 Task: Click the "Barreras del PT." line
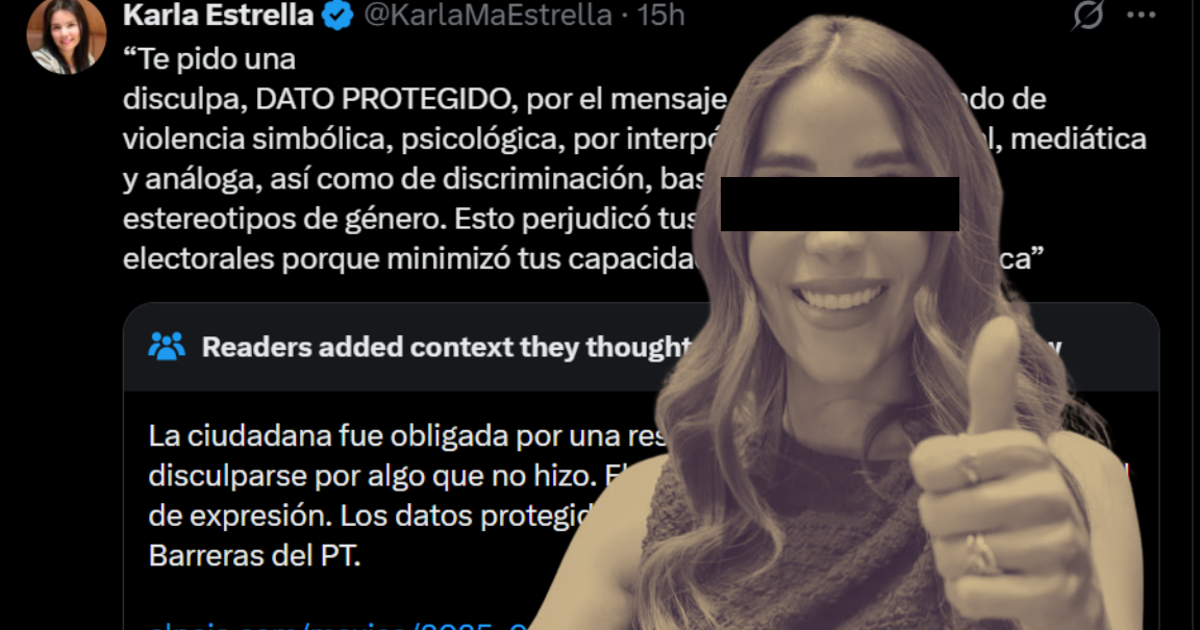click(x=254, y=556)
